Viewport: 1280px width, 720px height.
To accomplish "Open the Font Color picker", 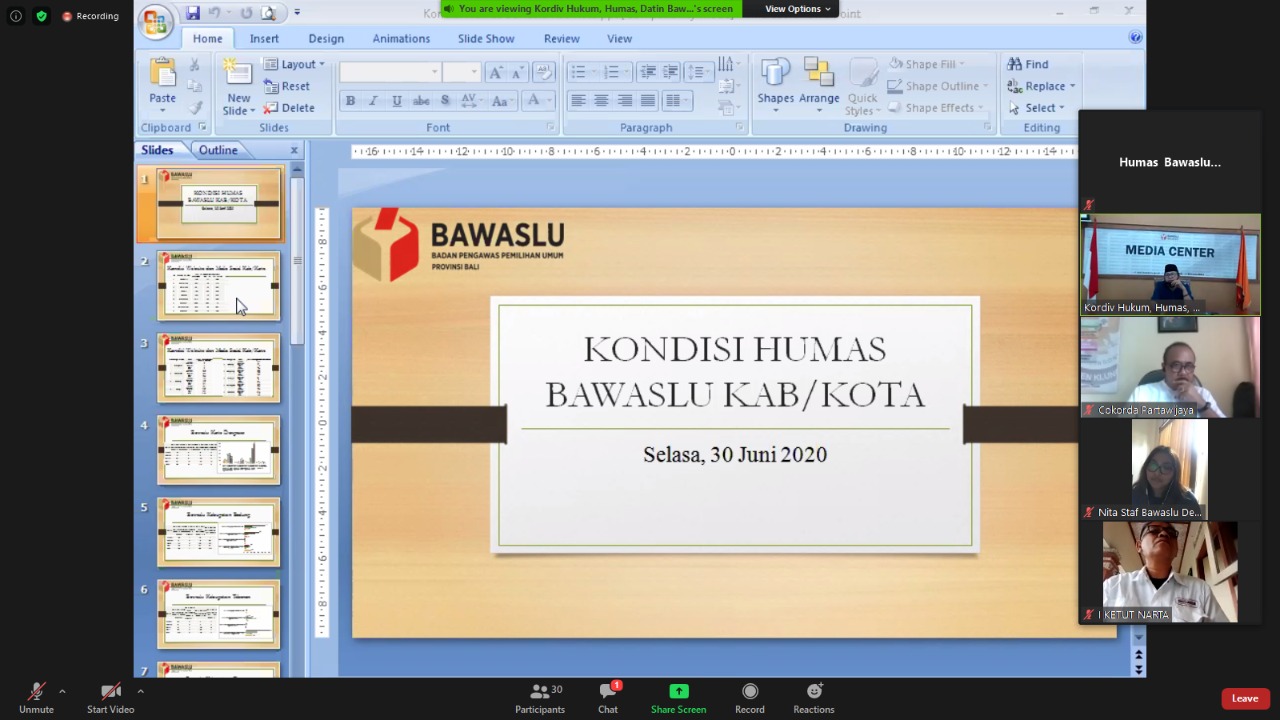I will [533, 100].
